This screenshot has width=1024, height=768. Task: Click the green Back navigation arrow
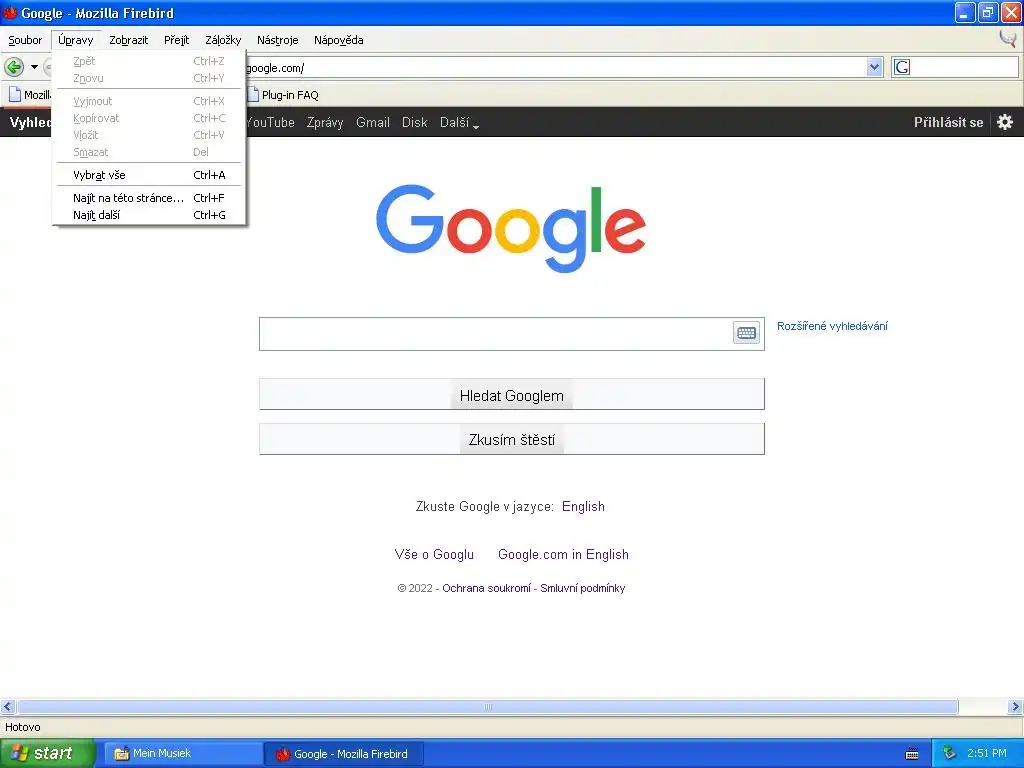coord(14,67)
